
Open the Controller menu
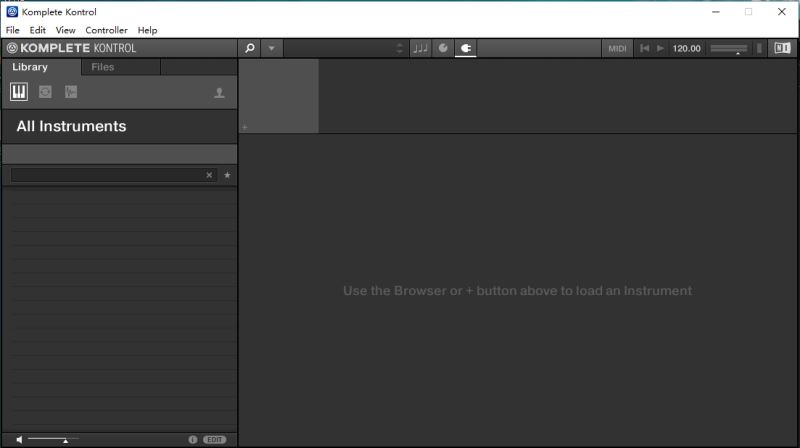tap(106, 30)
